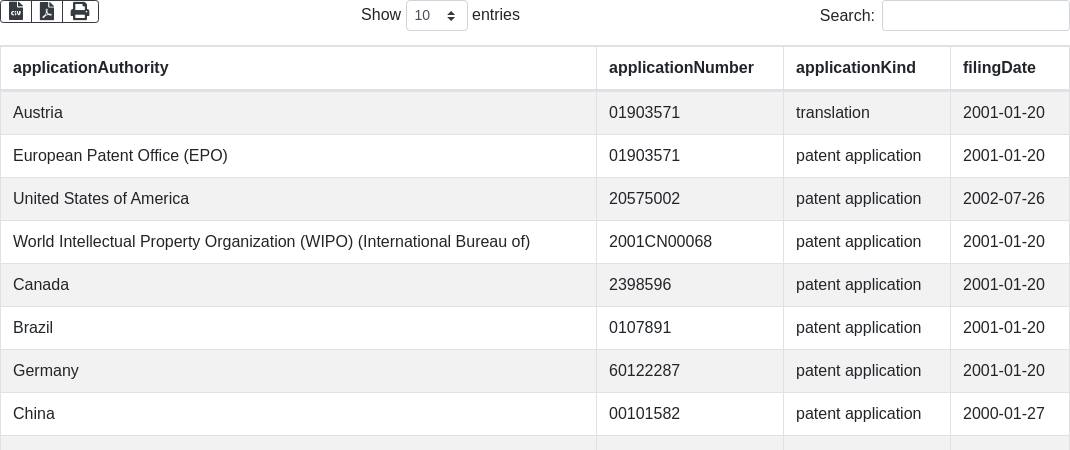Screen dimensions: 1070x450
Task: Sort by applicationNumber column header
Action: point(681,68)
